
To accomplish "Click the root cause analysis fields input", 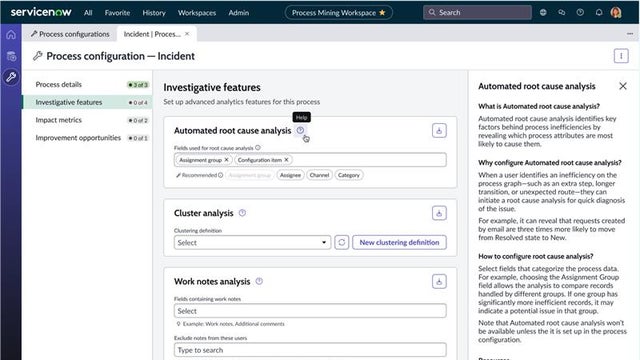I will point(310,160).
